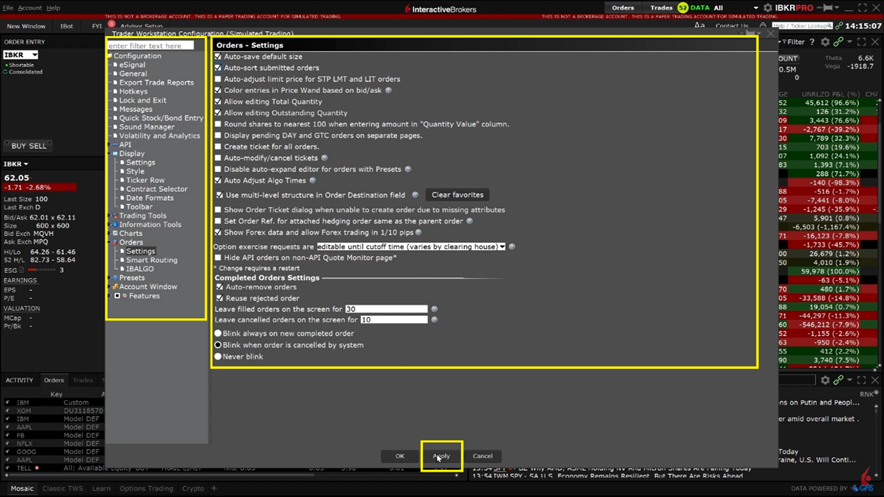This screenshot has width=884, height=497.
Task: Click the Apply button
Action: 441,456
